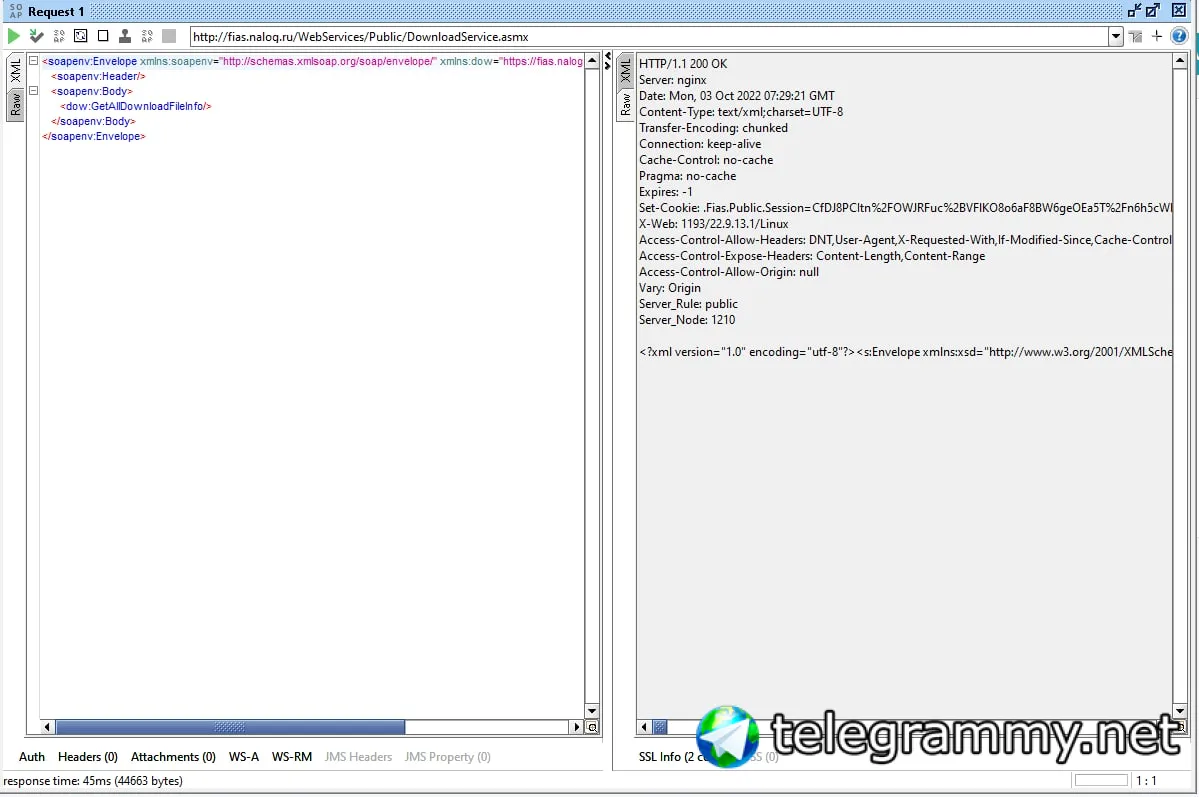This screenshot has width=1199, height=797.
Task: Open the JMS Property (0) tab
Action: coord(447,756)
